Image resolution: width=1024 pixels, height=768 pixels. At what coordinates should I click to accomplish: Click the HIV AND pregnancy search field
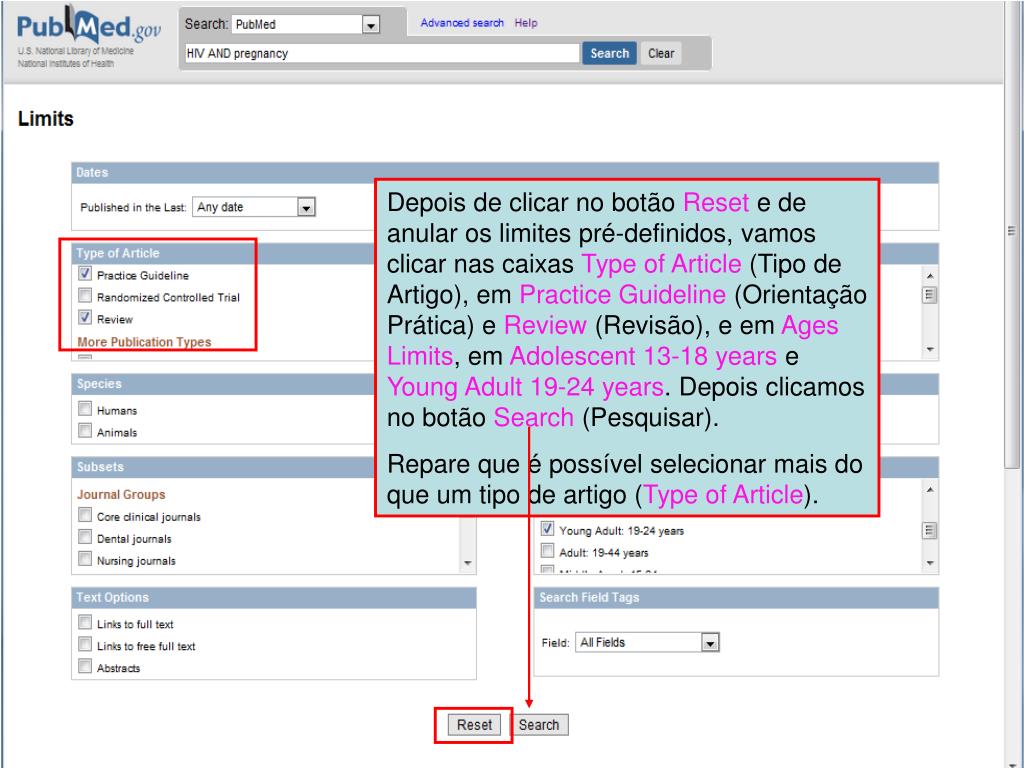pos(382,54)
